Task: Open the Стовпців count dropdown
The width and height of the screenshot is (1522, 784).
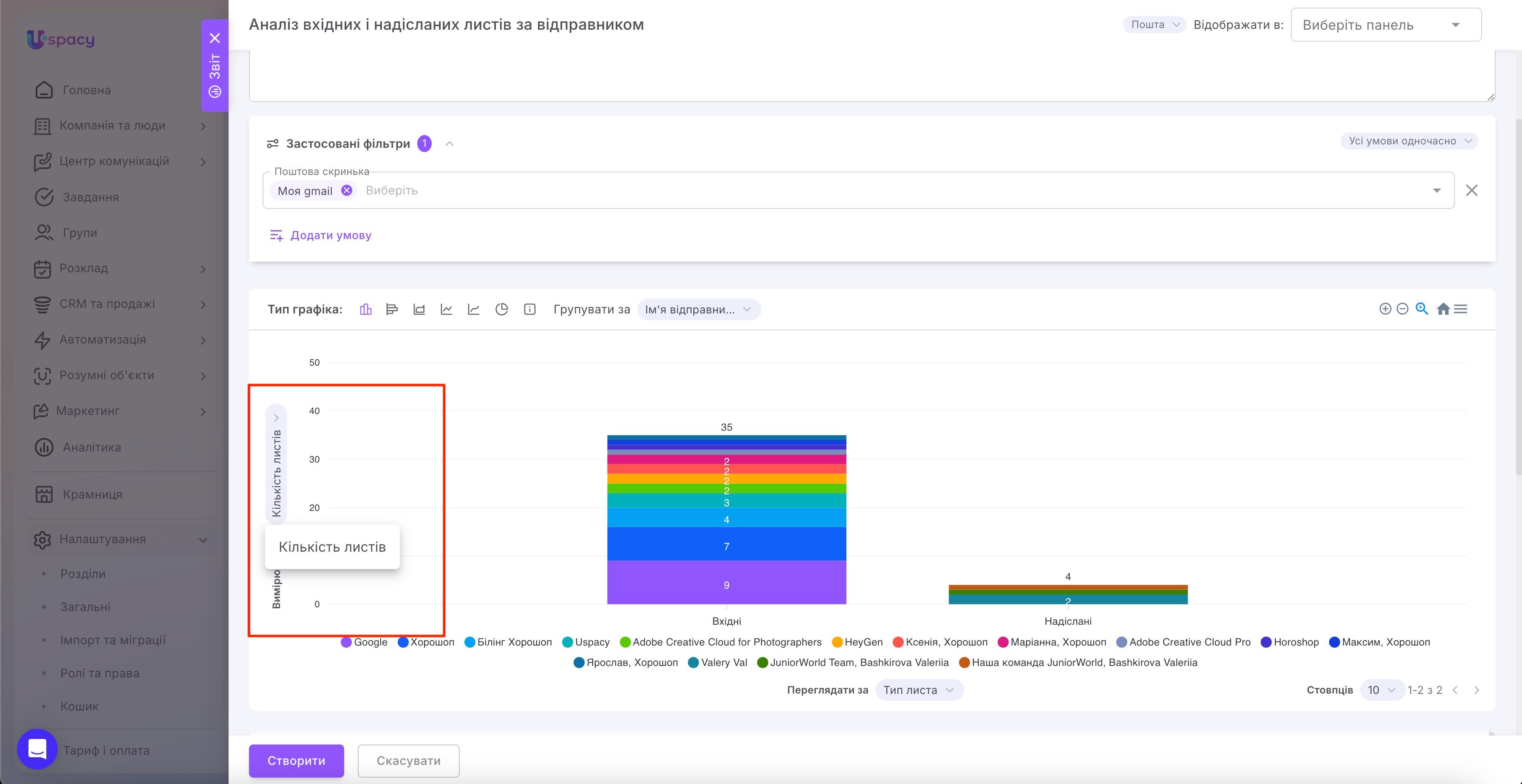Action: (x=1382, y=690)
